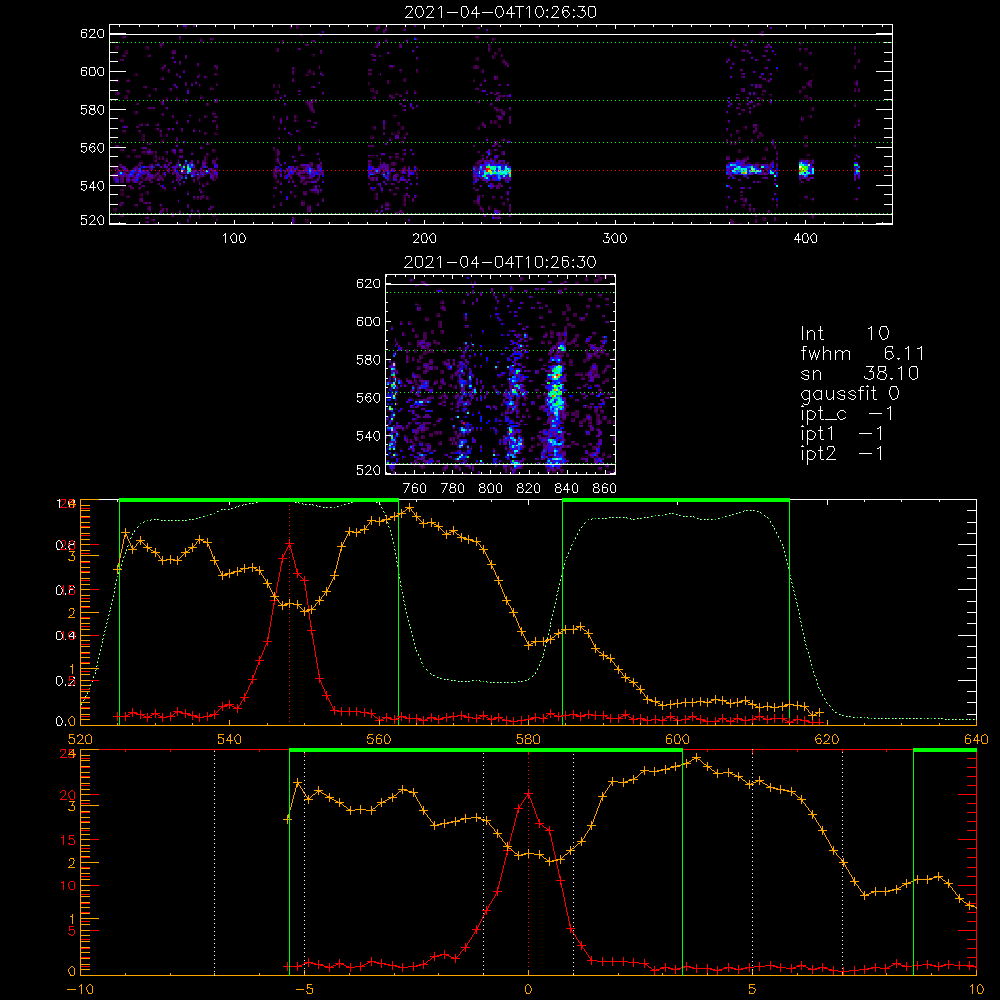The image size is (1000, 1000).
Task: Click brightest vertical streak near 835 in middle image
Action: [x=555, y=405]
